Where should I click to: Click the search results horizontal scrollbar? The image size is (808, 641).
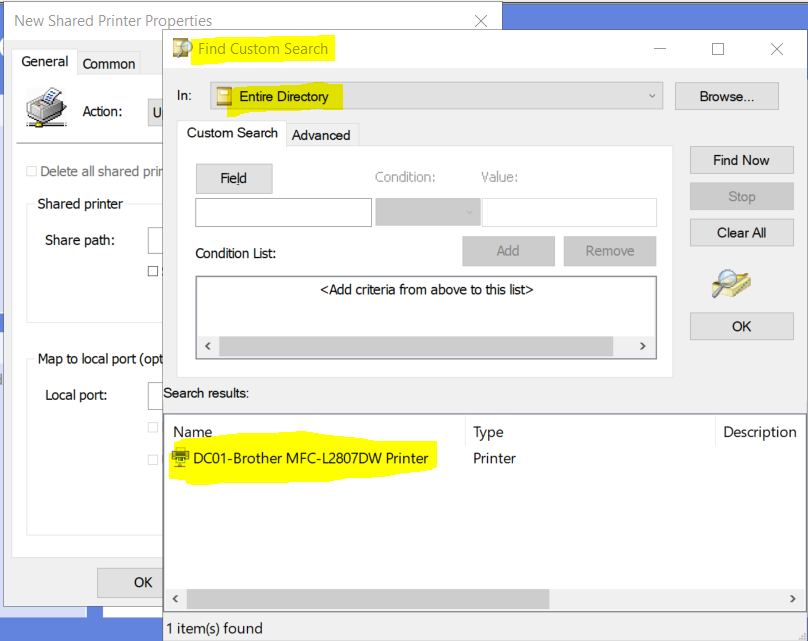click(x=368, y=599)
